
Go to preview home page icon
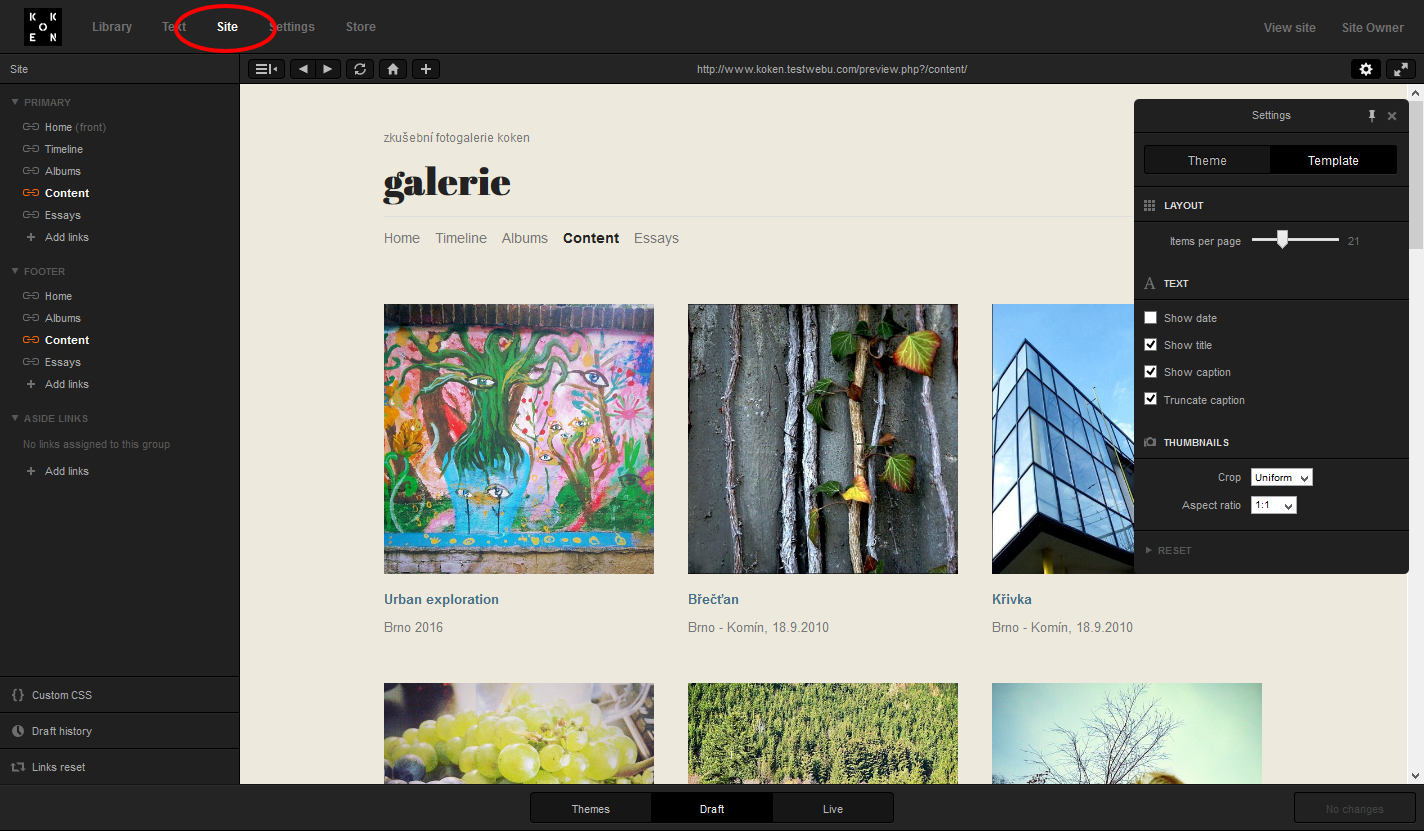(393, 69)
